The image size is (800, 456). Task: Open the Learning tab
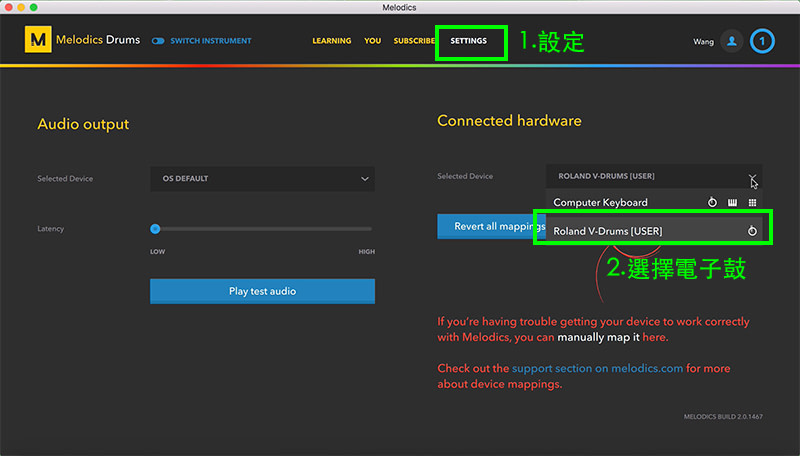click(332, 41)
